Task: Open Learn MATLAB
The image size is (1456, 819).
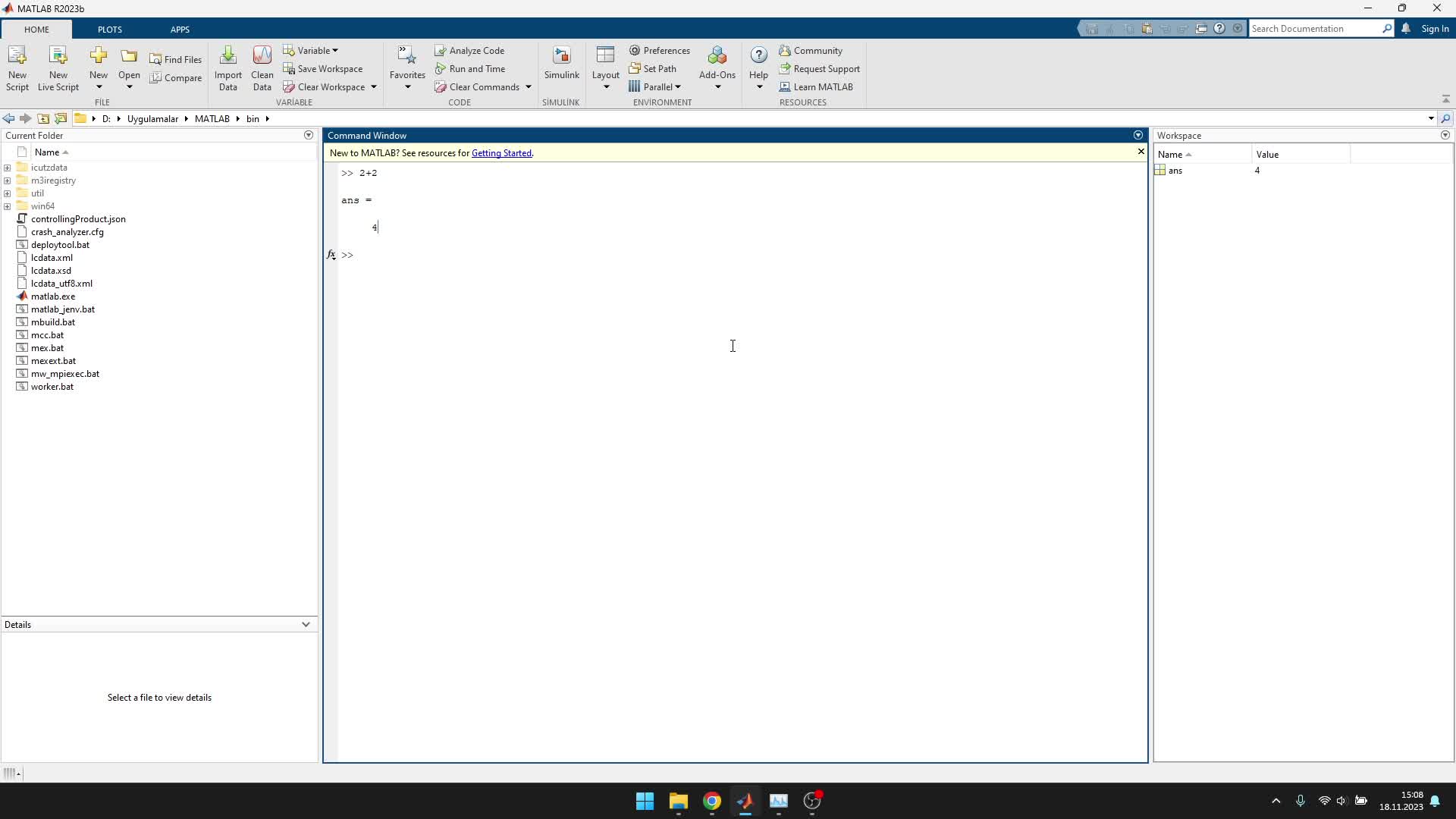Action: [816, 86]
